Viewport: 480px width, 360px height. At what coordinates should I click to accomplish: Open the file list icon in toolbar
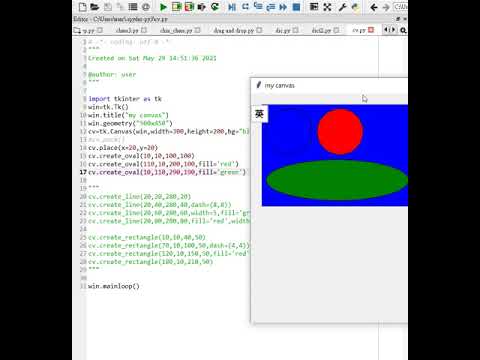(133, 7)
